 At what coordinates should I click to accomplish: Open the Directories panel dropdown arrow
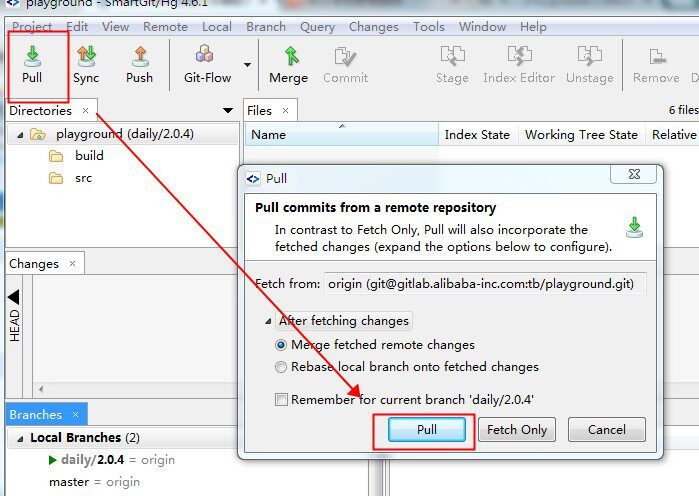coord(228,111)
